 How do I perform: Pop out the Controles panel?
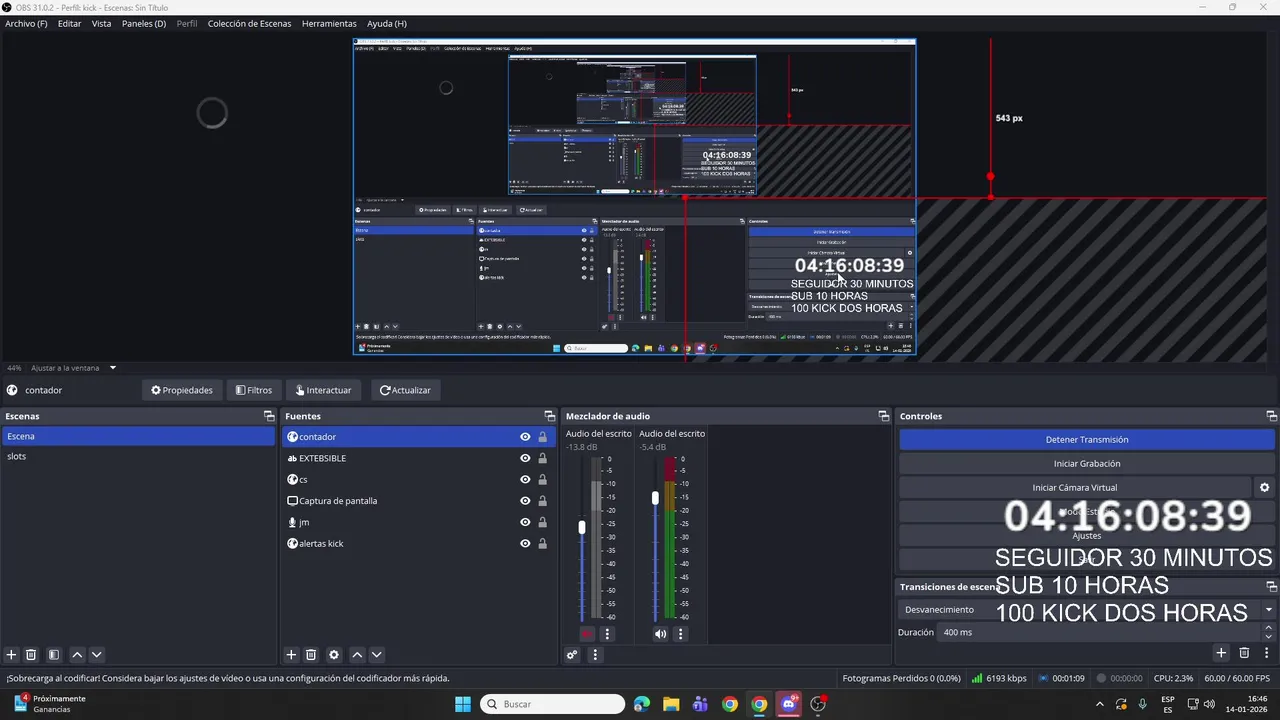[x=1272, y=416]
